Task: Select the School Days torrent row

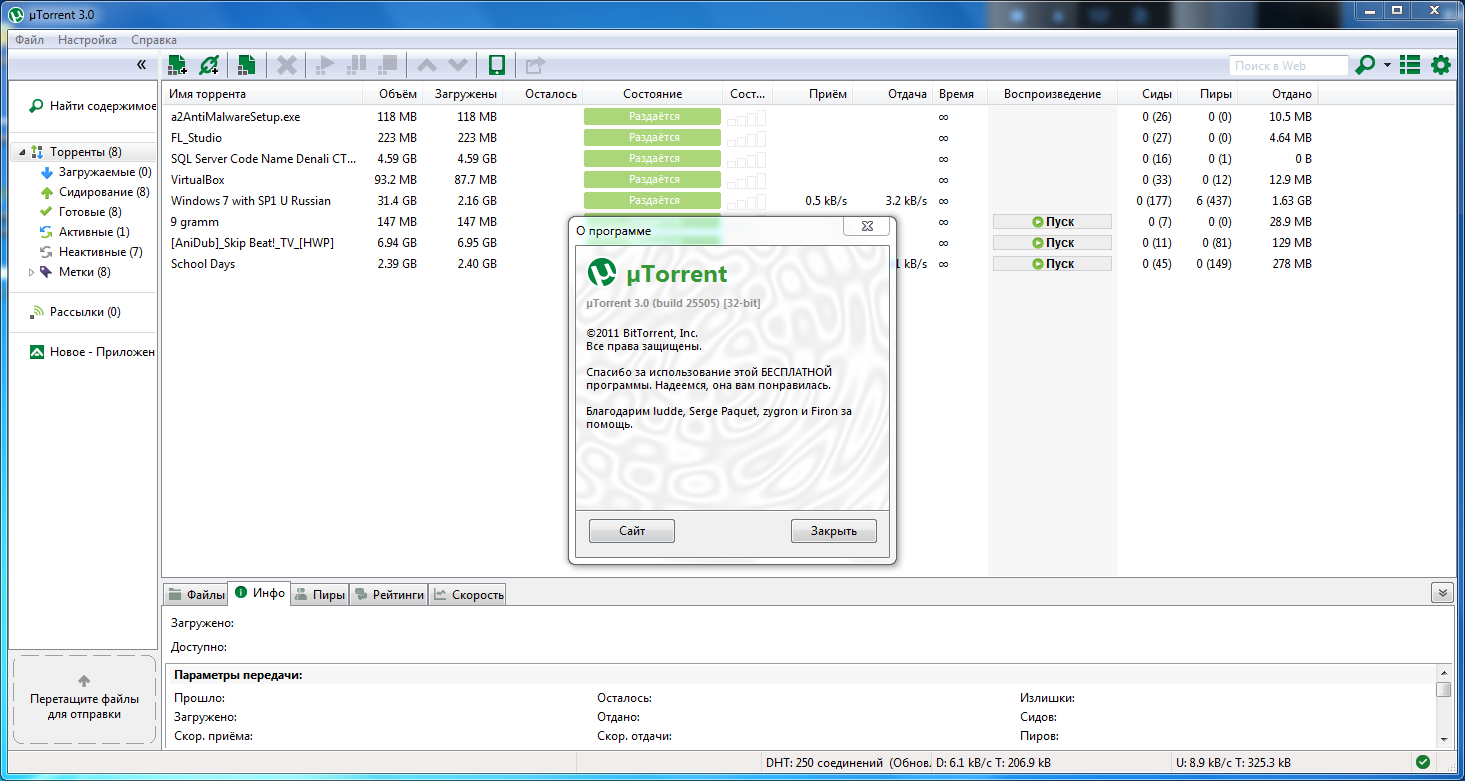Action: (x=368, y=264)
